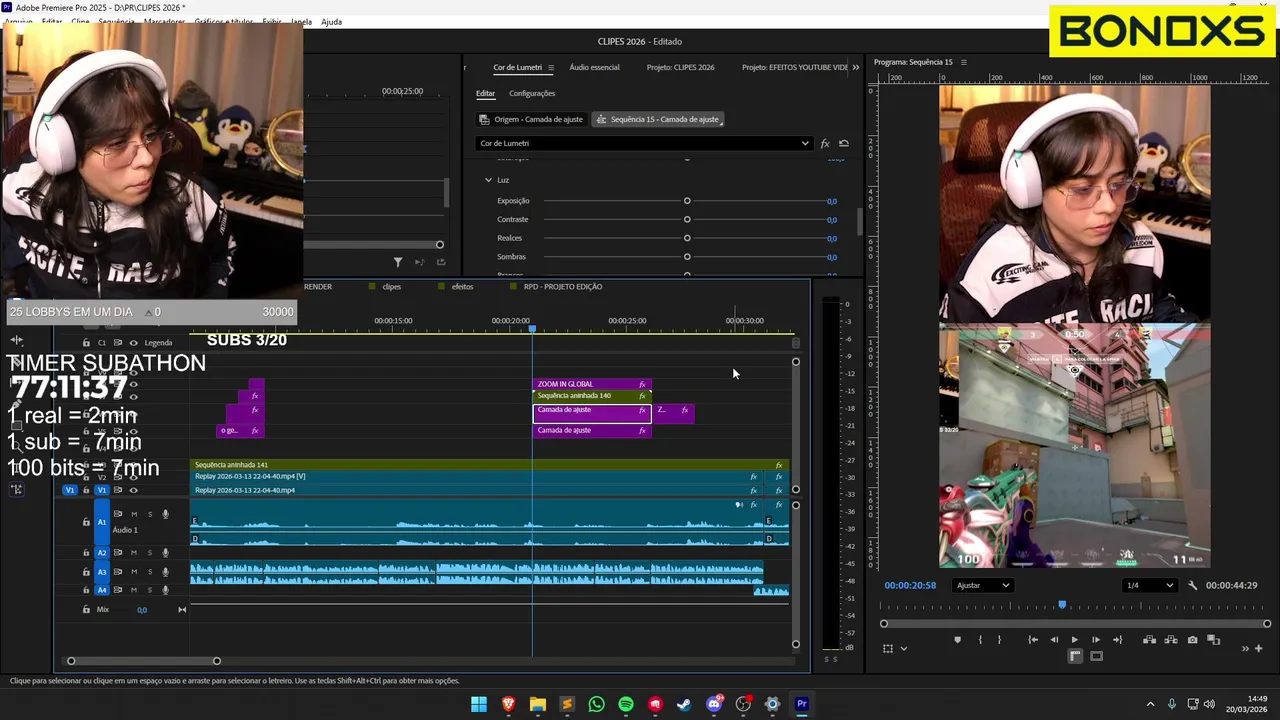
Task: Open Program monitor wrench settings
Action: point(1193,585)
